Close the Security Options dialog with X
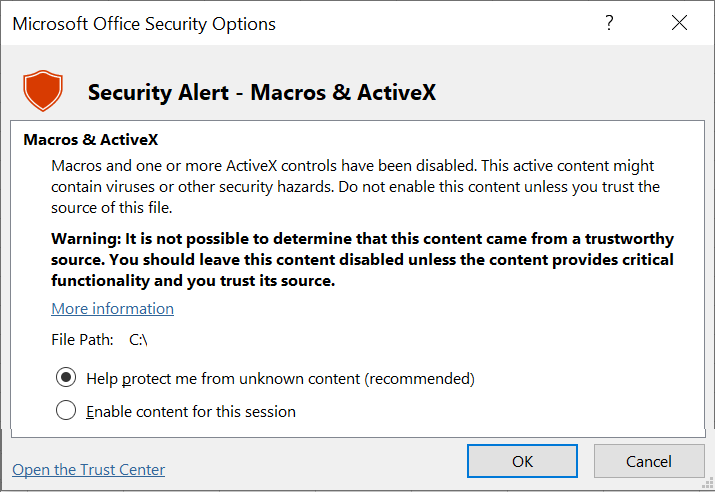Screen dimensions: 715x492 (679, 22)
